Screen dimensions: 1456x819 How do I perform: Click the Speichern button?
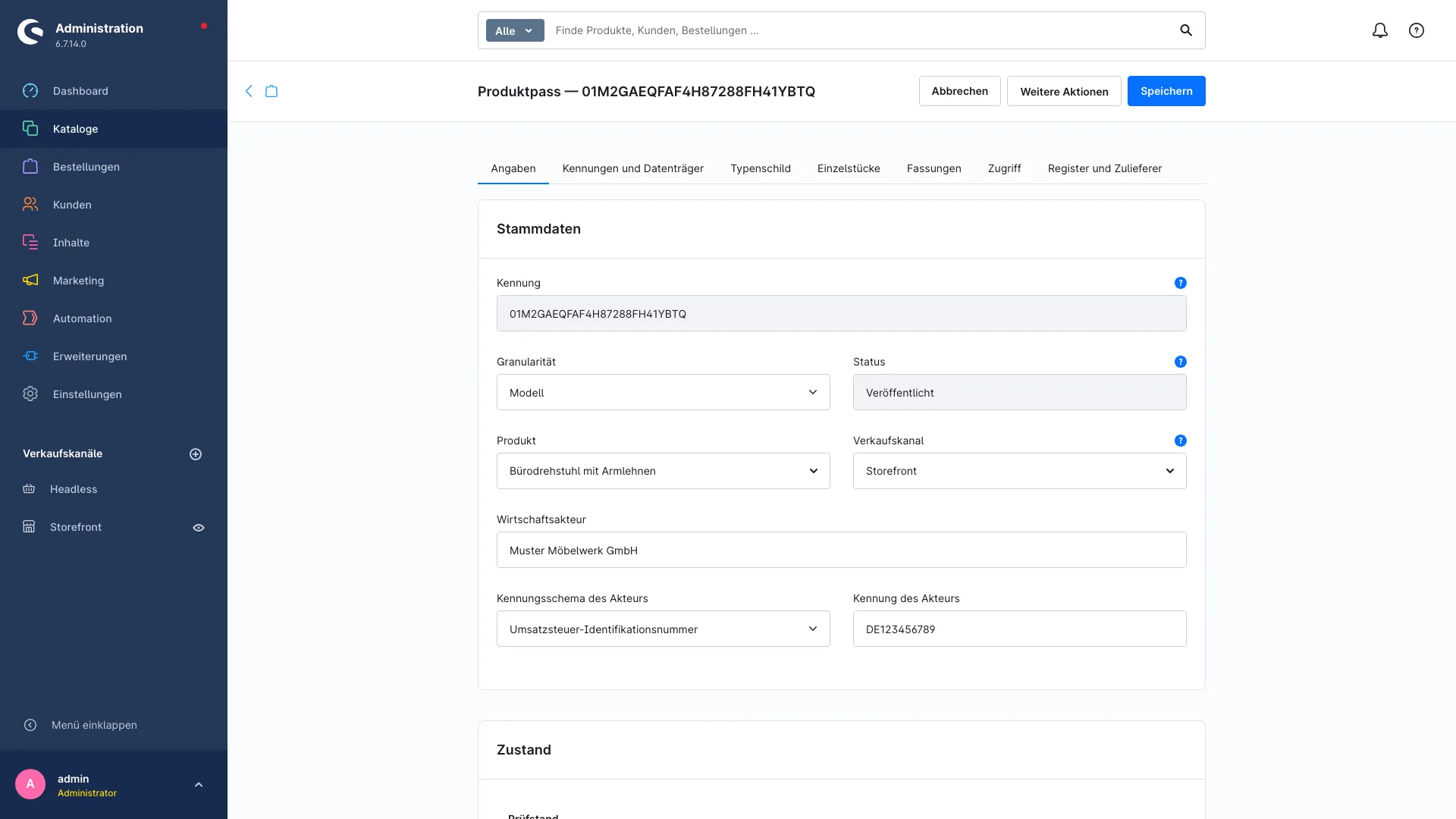(x=1166, y=91)
